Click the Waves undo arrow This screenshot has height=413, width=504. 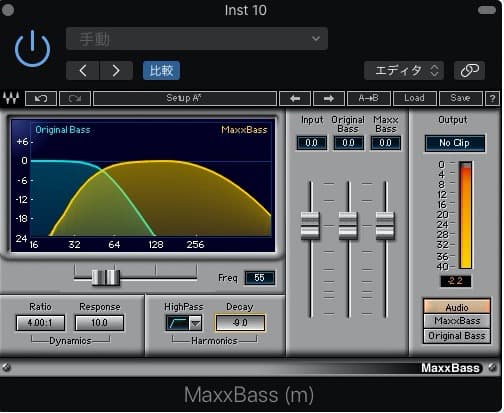pyautogui.click(x=41, y=99)
